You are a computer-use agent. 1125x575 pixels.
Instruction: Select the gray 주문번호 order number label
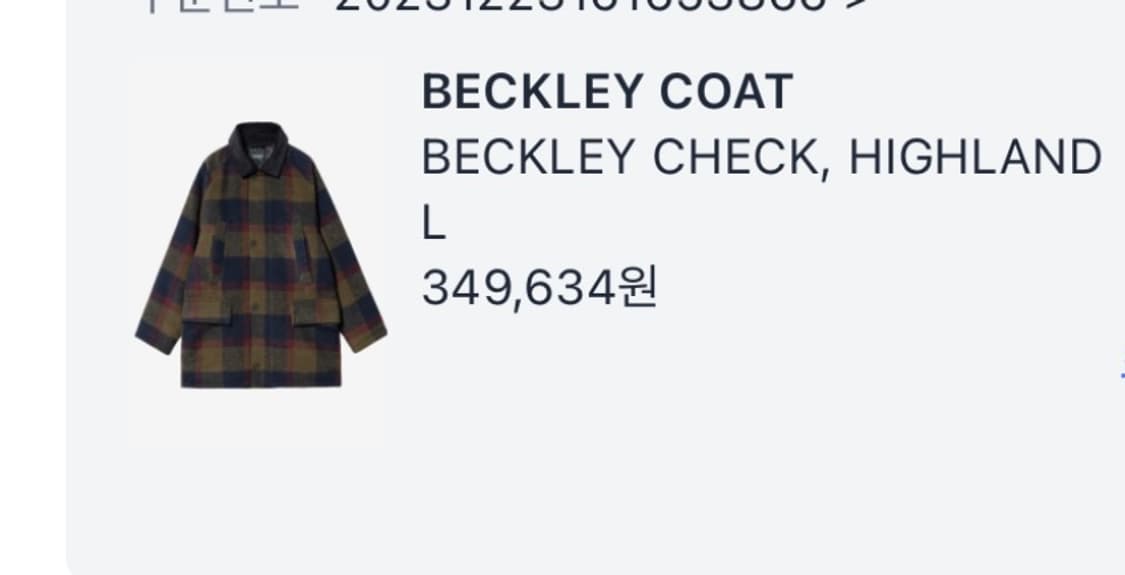[x=220, y=6]
